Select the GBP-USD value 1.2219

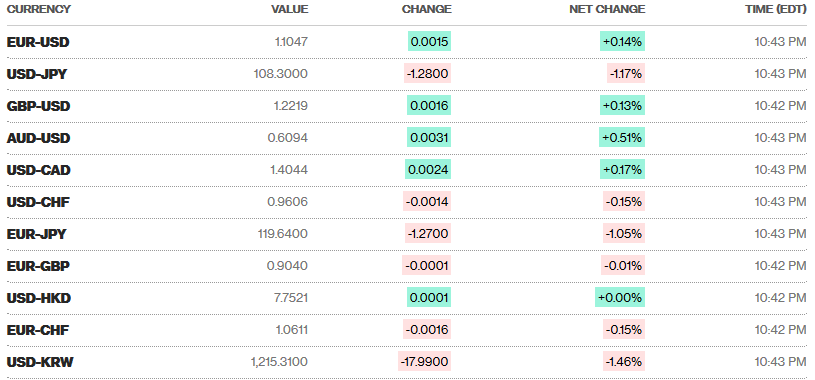click(x=291, y=106)
